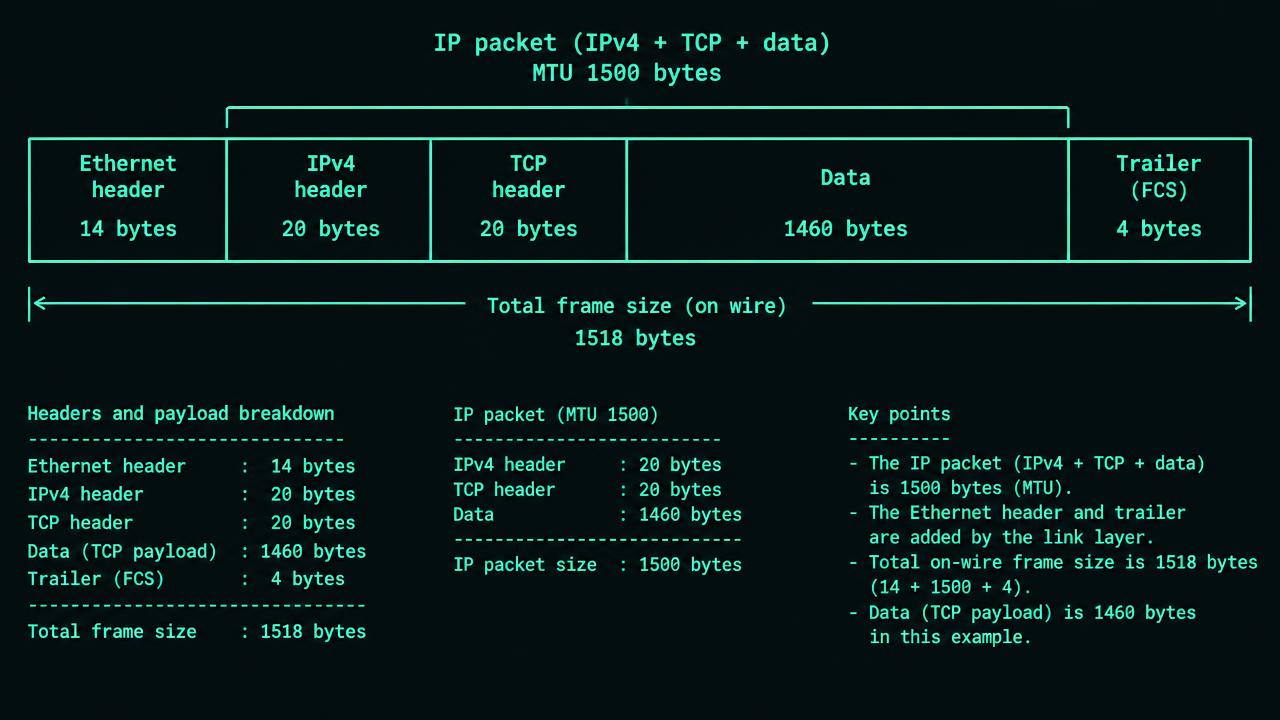Viewport: 1280px width, 720px height.
Task: Click the "Trailer (FCS) : 4 bytes" row
Action: pyautogui.click(x=186, y=579)
